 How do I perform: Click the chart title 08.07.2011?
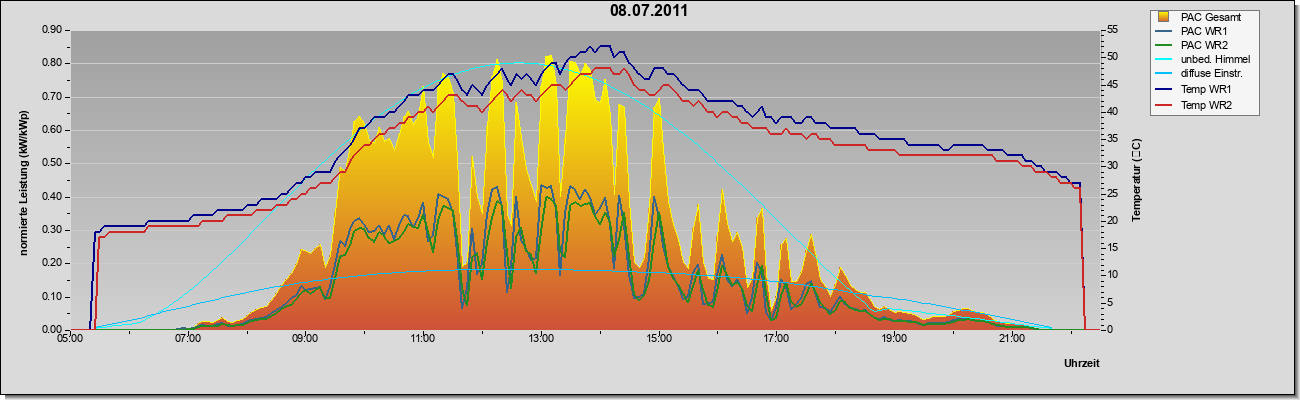tap(649, 11)
